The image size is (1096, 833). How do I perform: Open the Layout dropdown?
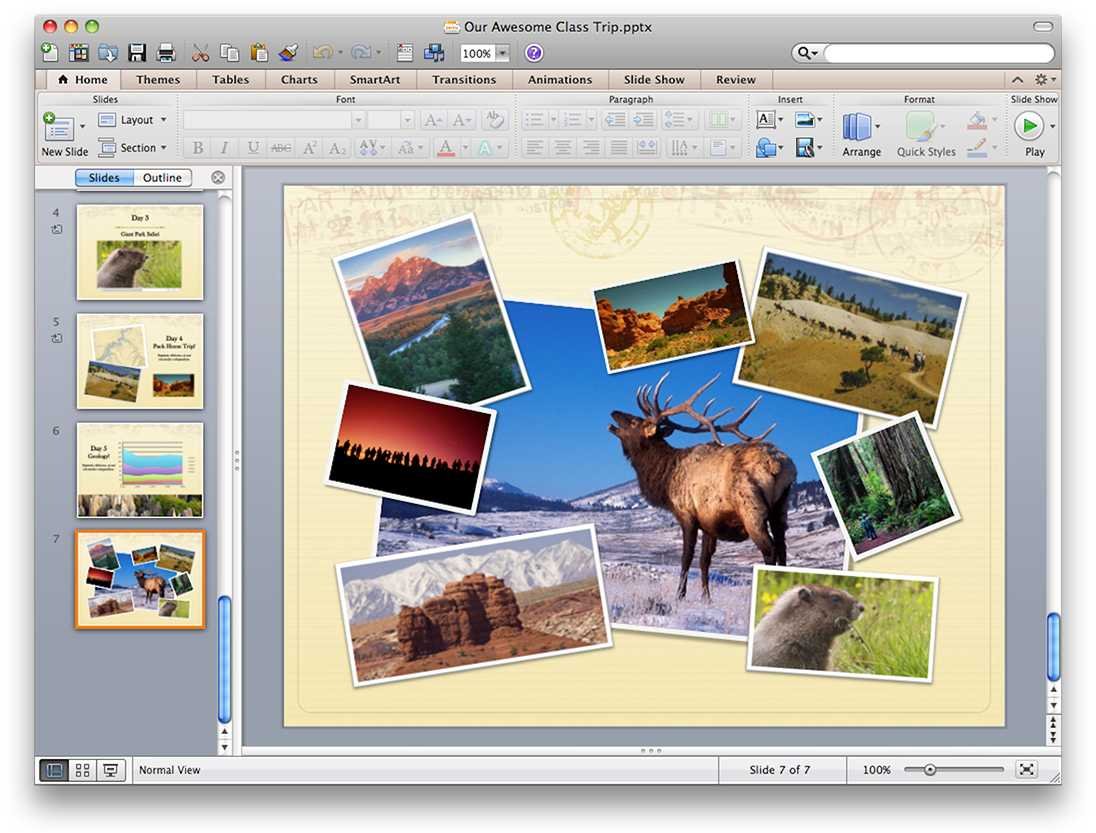pos(133,119)
